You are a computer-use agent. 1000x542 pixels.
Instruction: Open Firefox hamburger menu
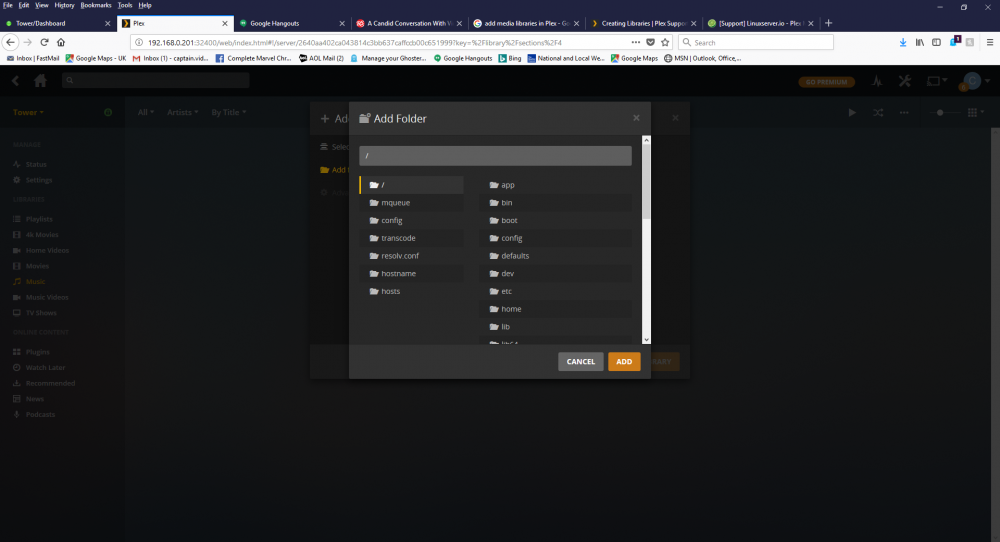(990, 42)
